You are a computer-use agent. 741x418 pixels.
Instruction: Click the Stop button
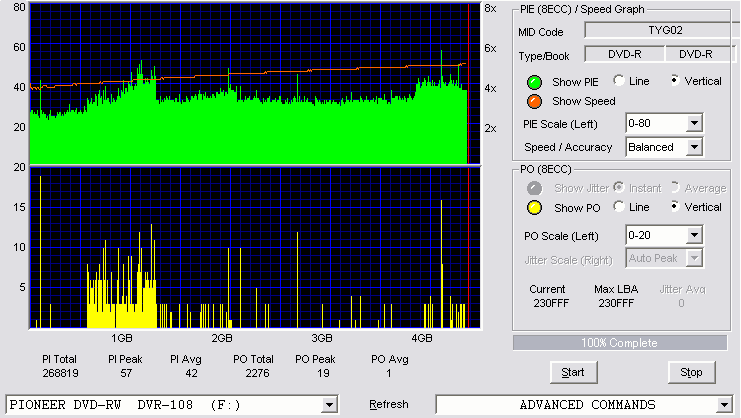pos(691,372)
